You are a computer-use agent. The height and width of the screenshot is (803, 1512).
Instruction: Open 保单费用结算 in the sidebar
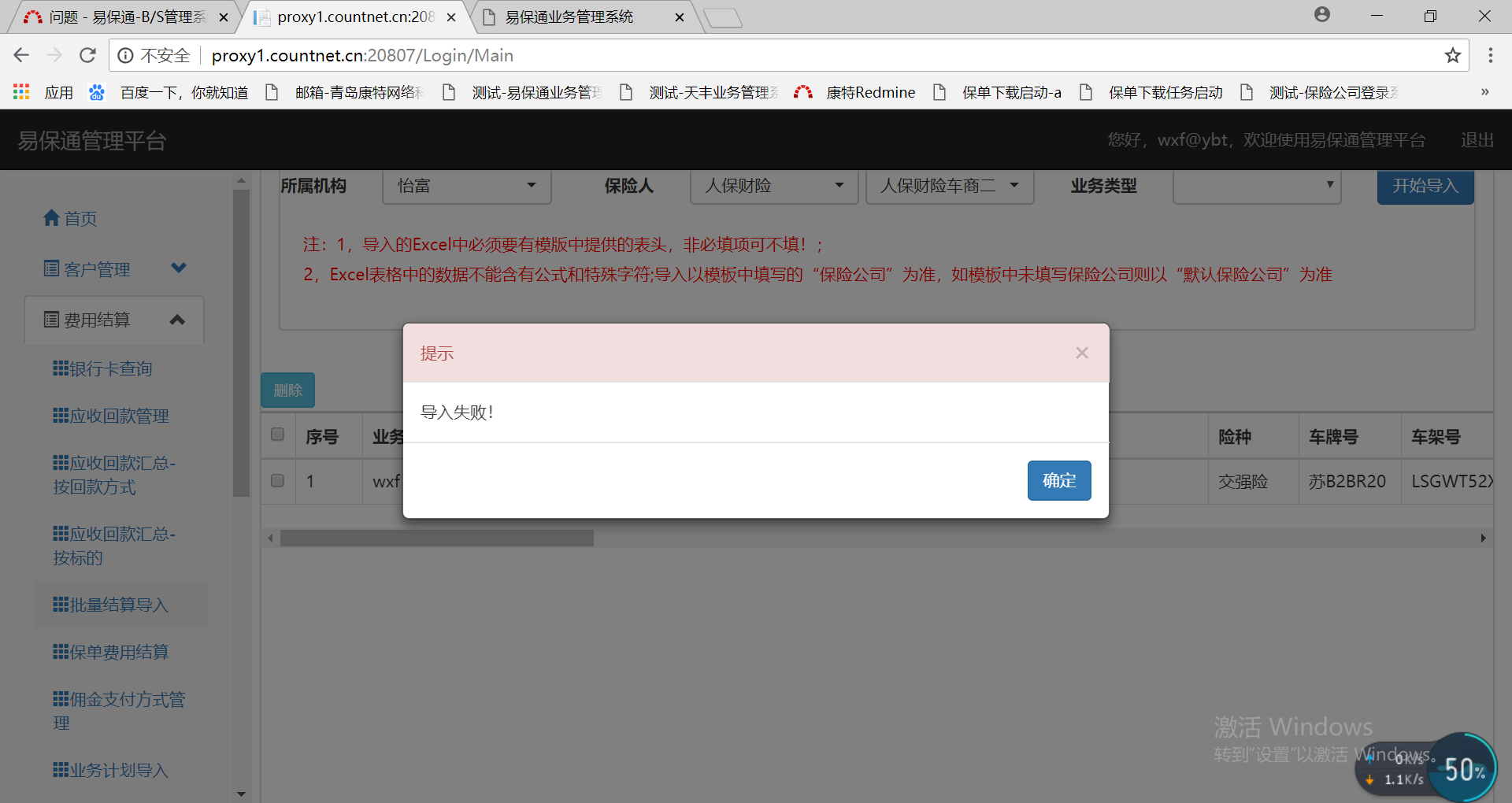(111, 652)
